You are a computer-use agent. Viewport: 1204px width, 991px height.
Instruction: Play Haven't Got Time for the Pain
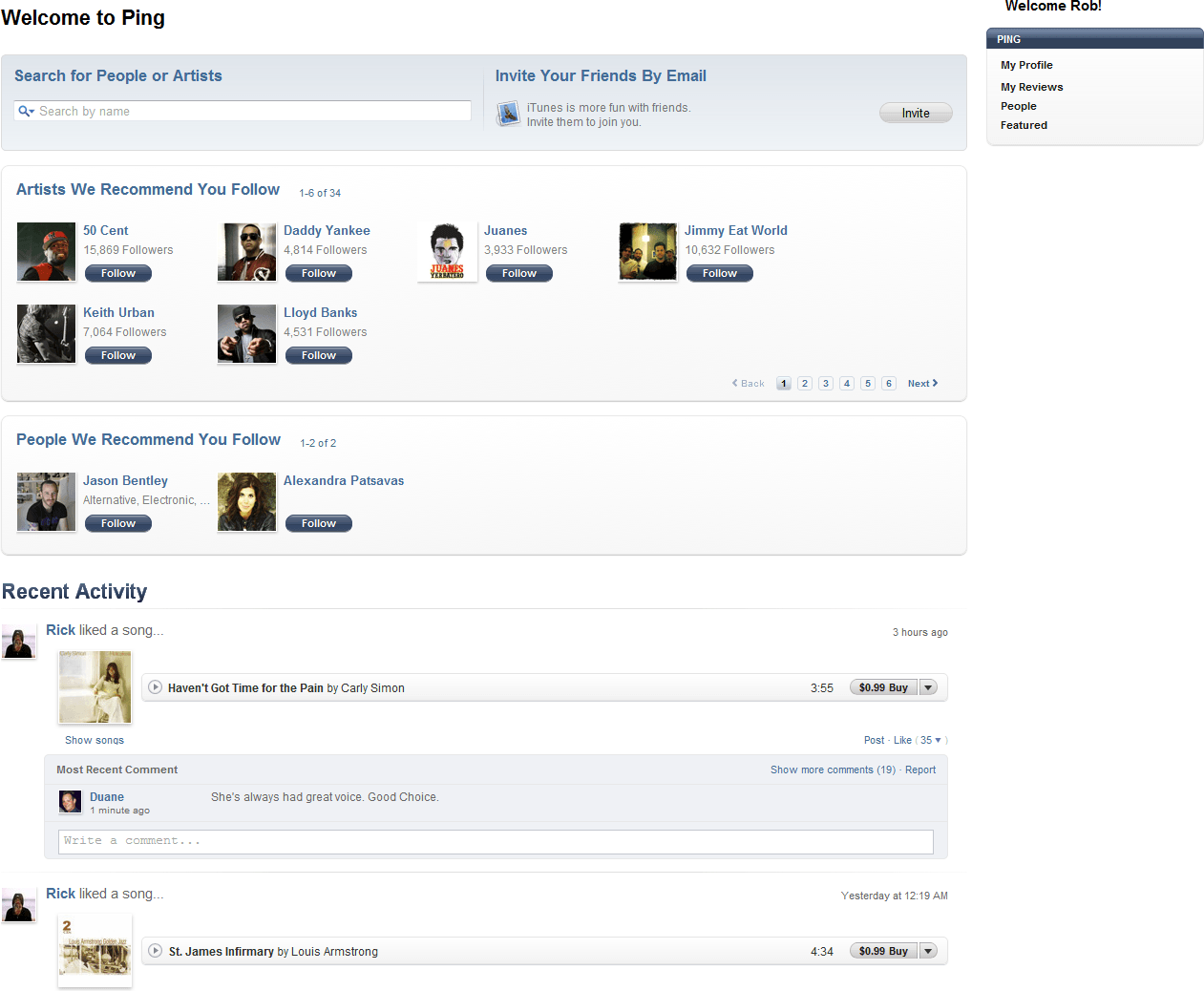point(156,687)
